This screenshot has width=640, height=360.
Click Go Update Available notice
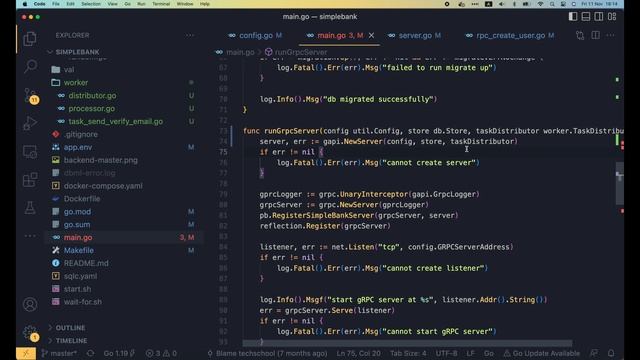[542, 353]
